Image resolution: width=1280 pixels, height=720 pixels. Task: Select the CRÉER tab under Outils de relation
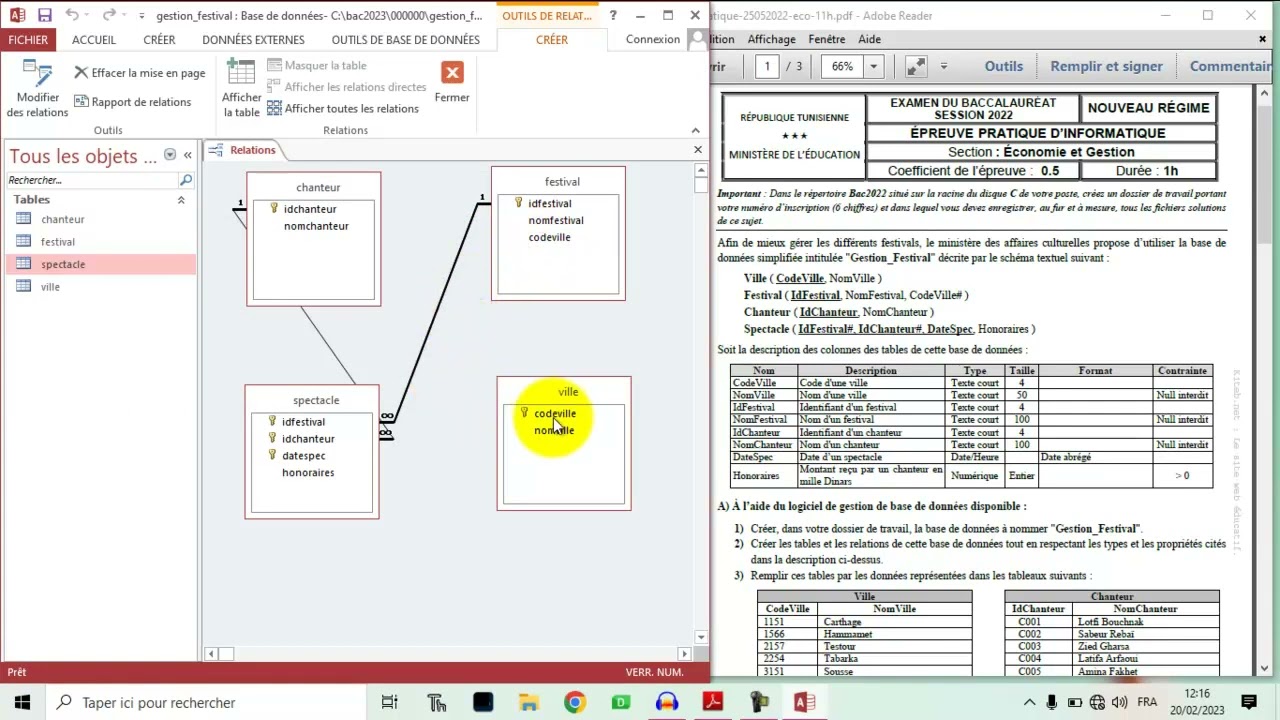[551, 40]
